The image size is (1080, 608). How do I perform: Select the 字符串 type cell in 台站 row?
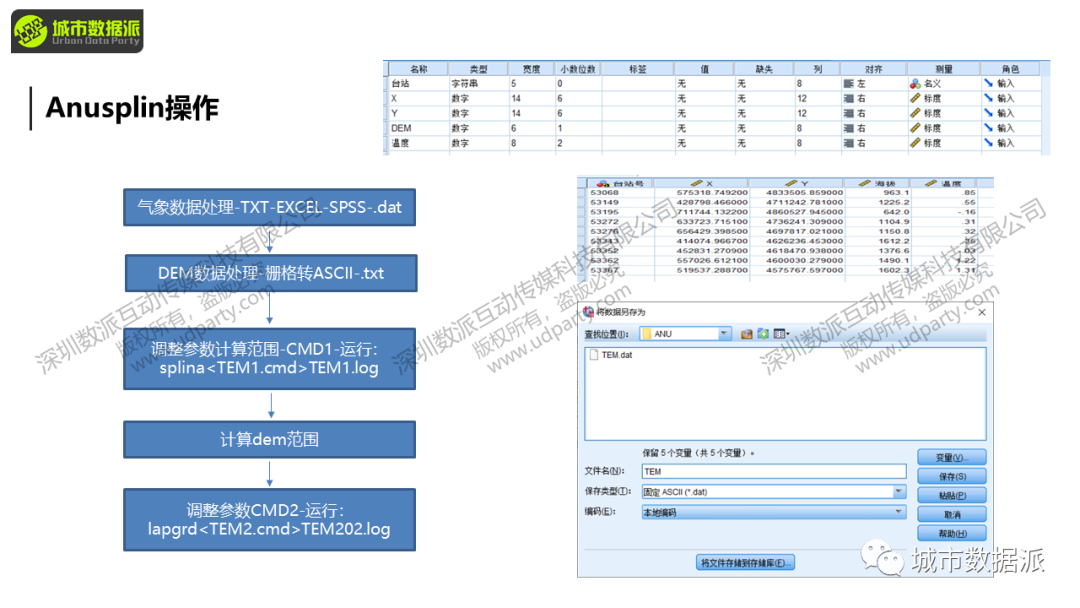478,83
